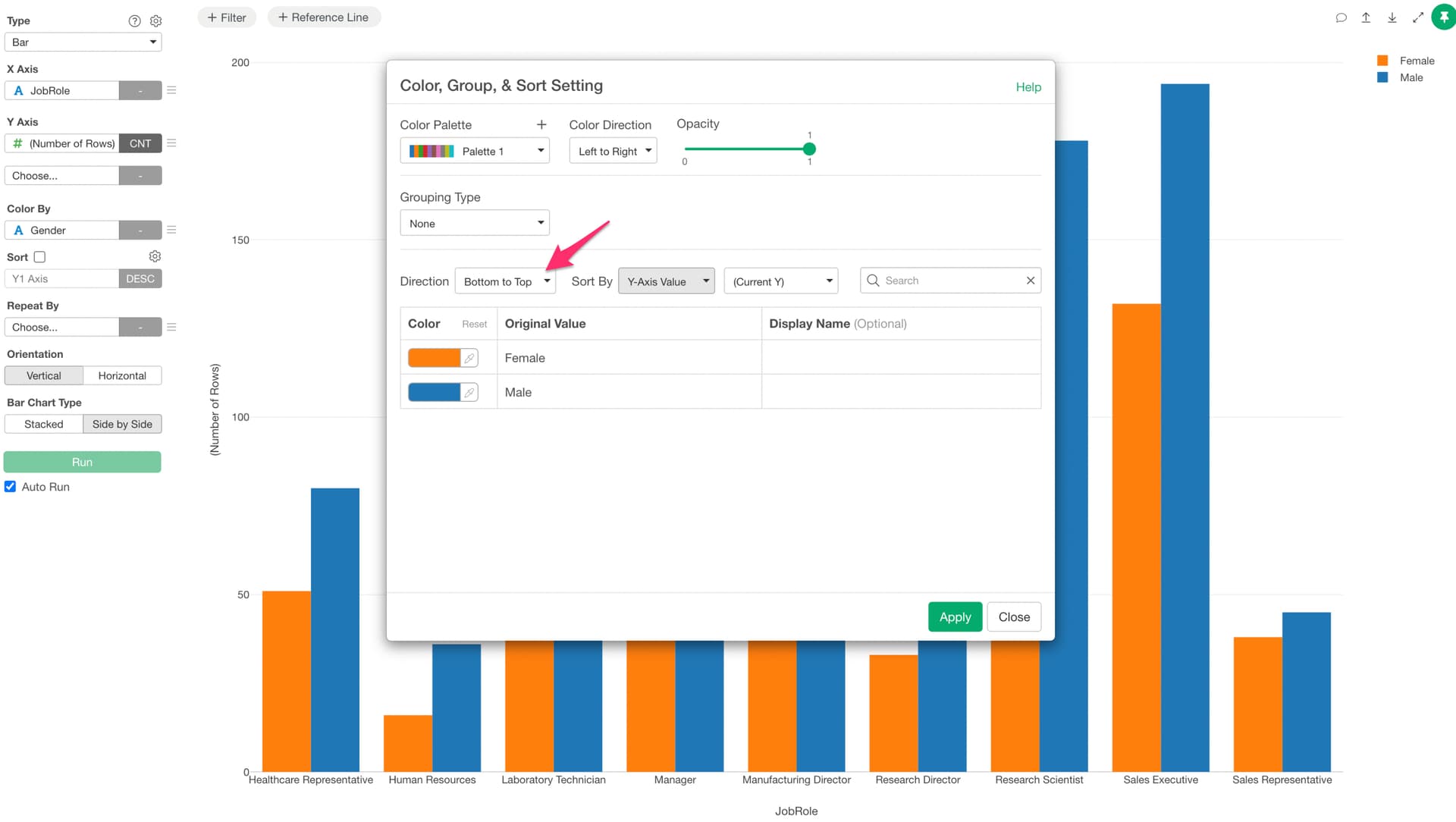Click the download arrow icon
The image size is (1456, 822).
click(x=1392, y=17)
